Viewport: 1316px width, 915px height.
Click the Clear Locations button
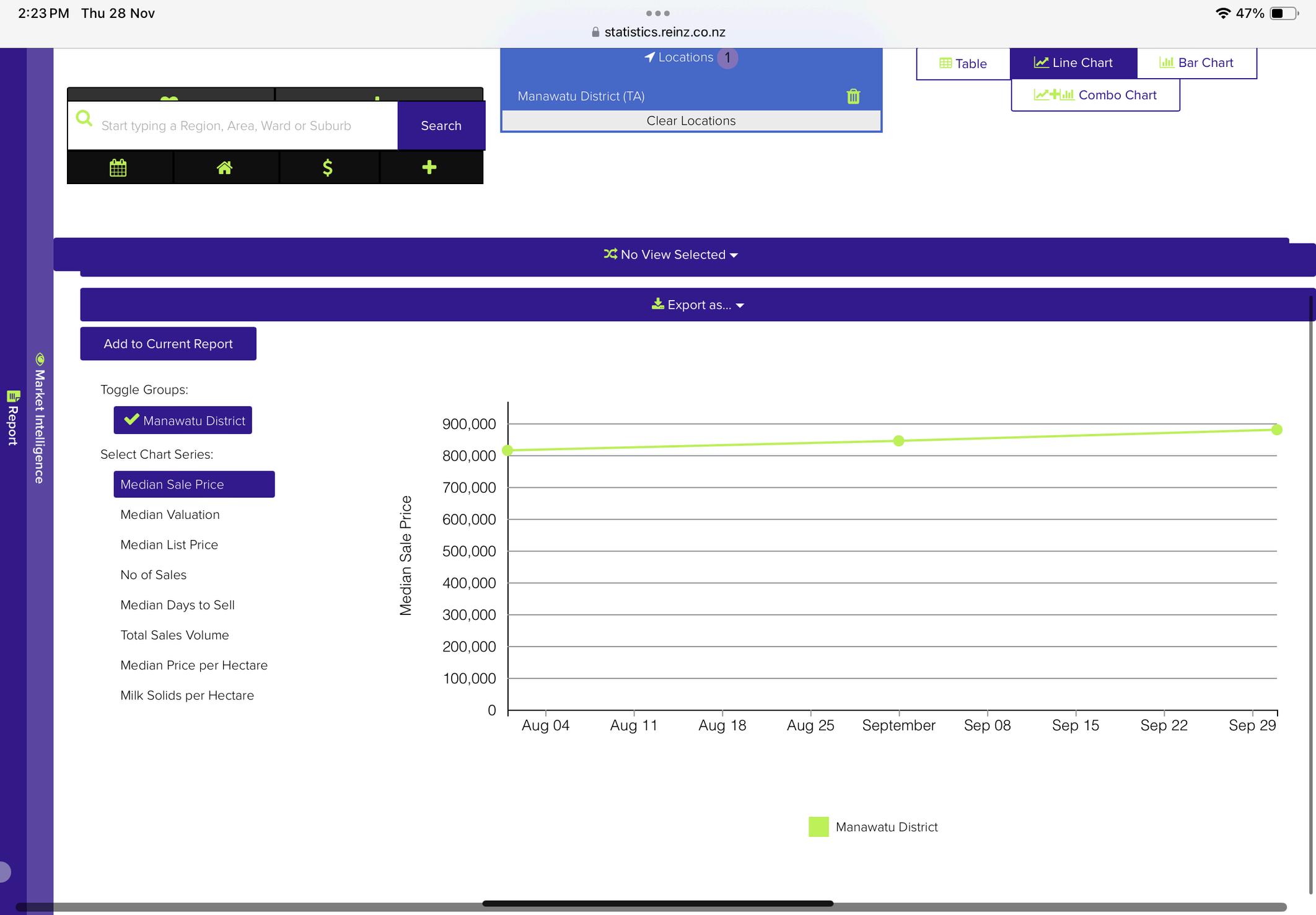691,121
